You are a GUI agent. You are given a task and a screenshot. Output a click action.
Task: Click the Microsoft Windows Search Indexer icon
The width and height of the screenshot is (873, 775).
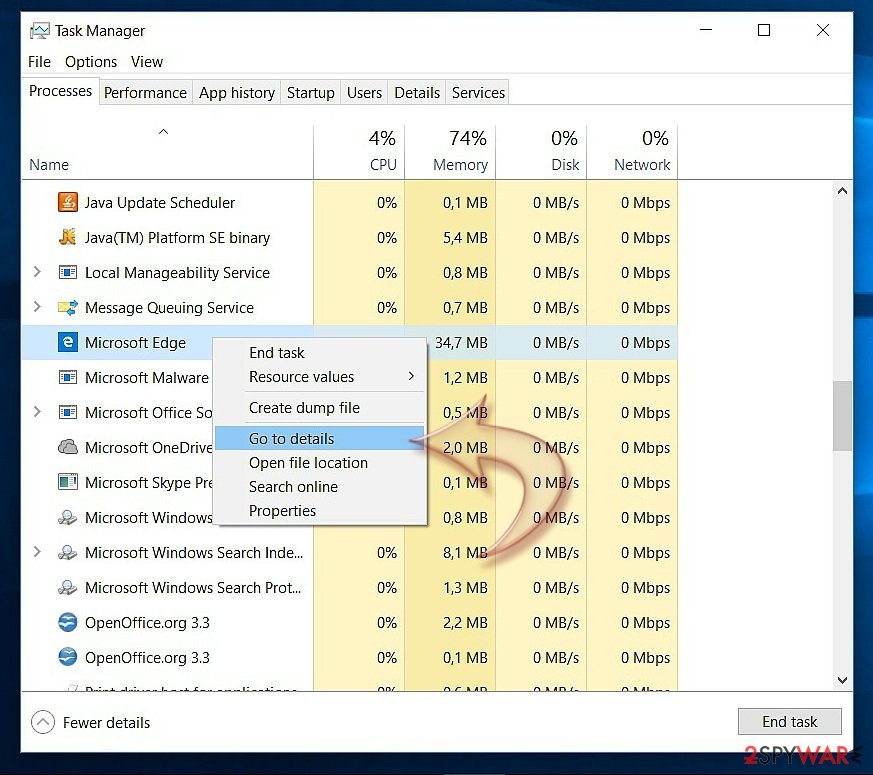(x=67, y=553)
